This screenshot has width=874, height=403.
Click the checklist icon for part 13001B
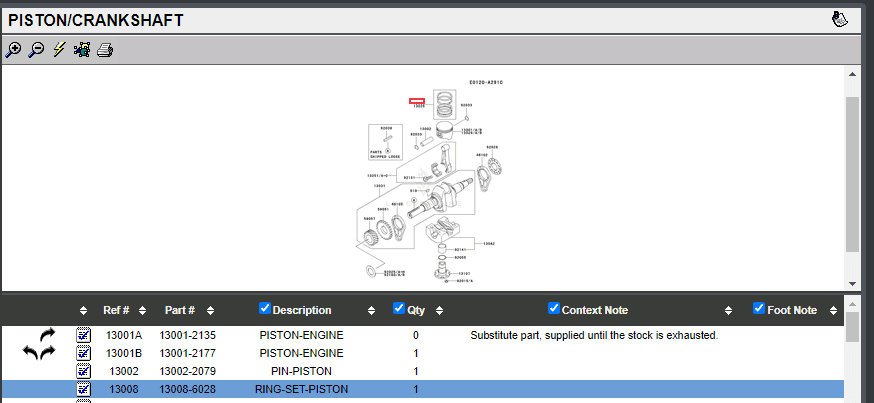pos(84,353)
